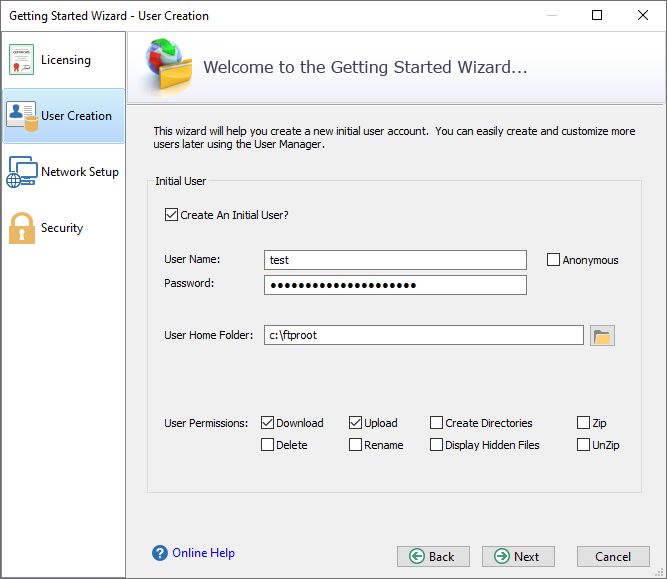Click the blue Online Help question icon

pos(160,553)
